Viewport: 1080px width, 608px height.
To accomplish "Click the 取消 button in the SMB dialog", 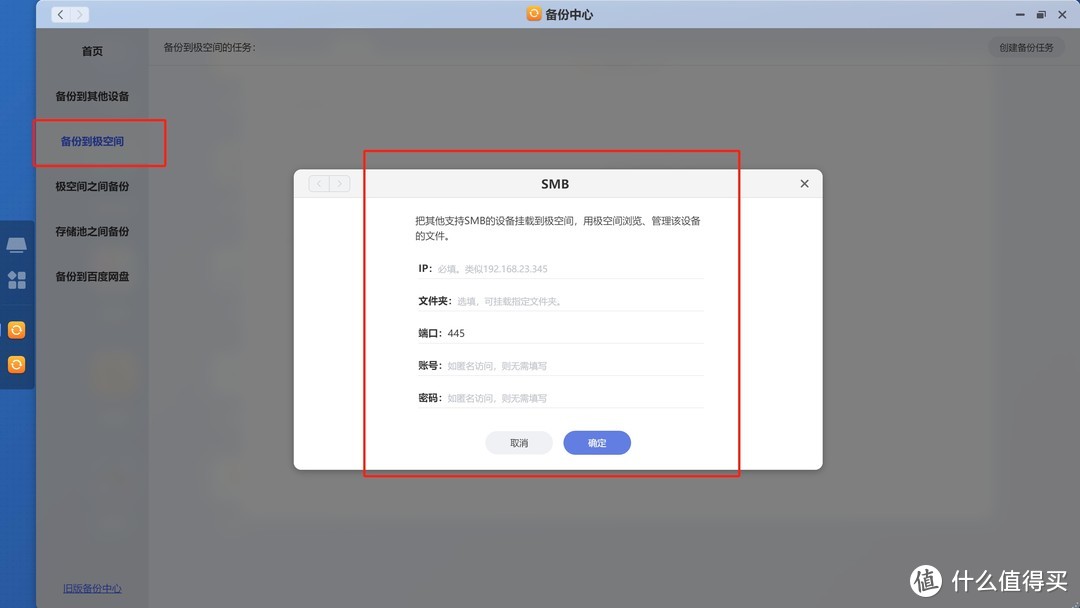I will coord(519,442).
